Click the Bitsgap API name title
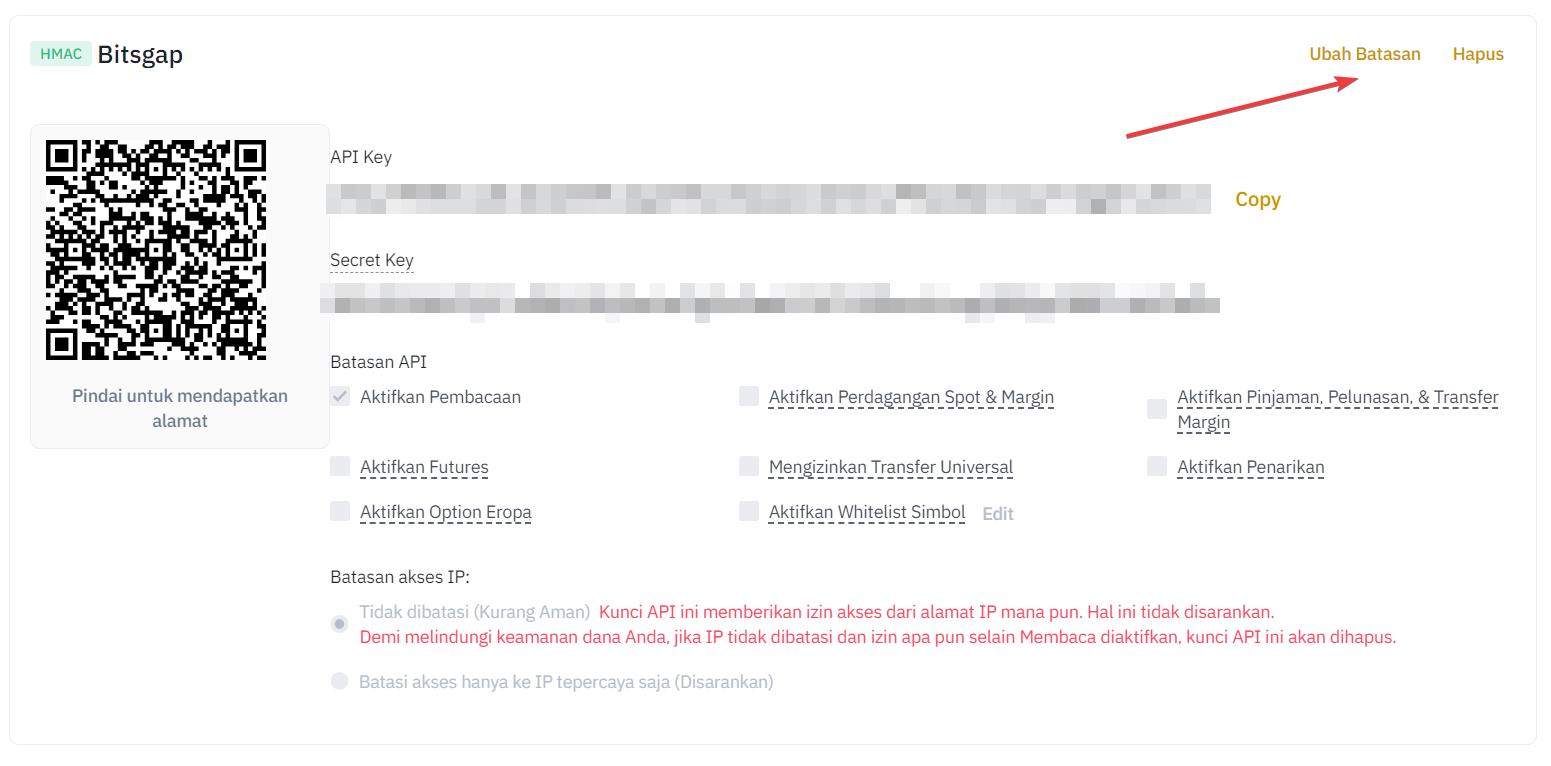1551x766 pixels. coord(140,54)
